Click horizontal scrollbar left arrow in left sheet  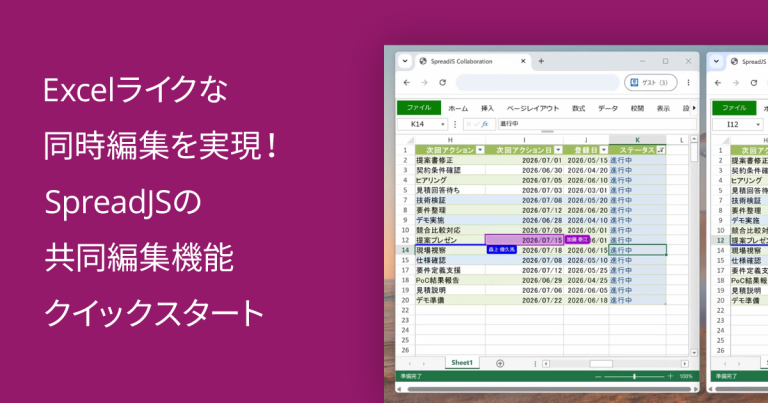546,364
